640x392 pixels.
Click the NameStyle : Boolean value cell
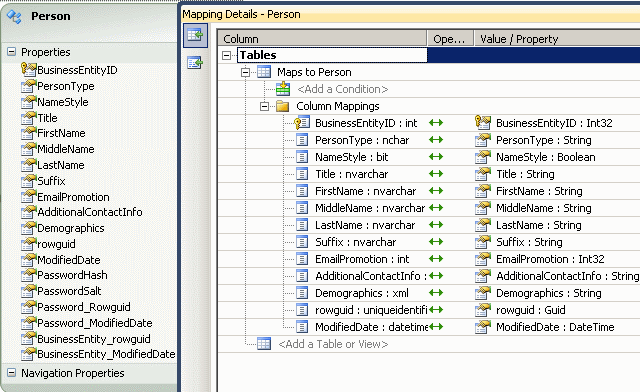click(x=546, y=157)
